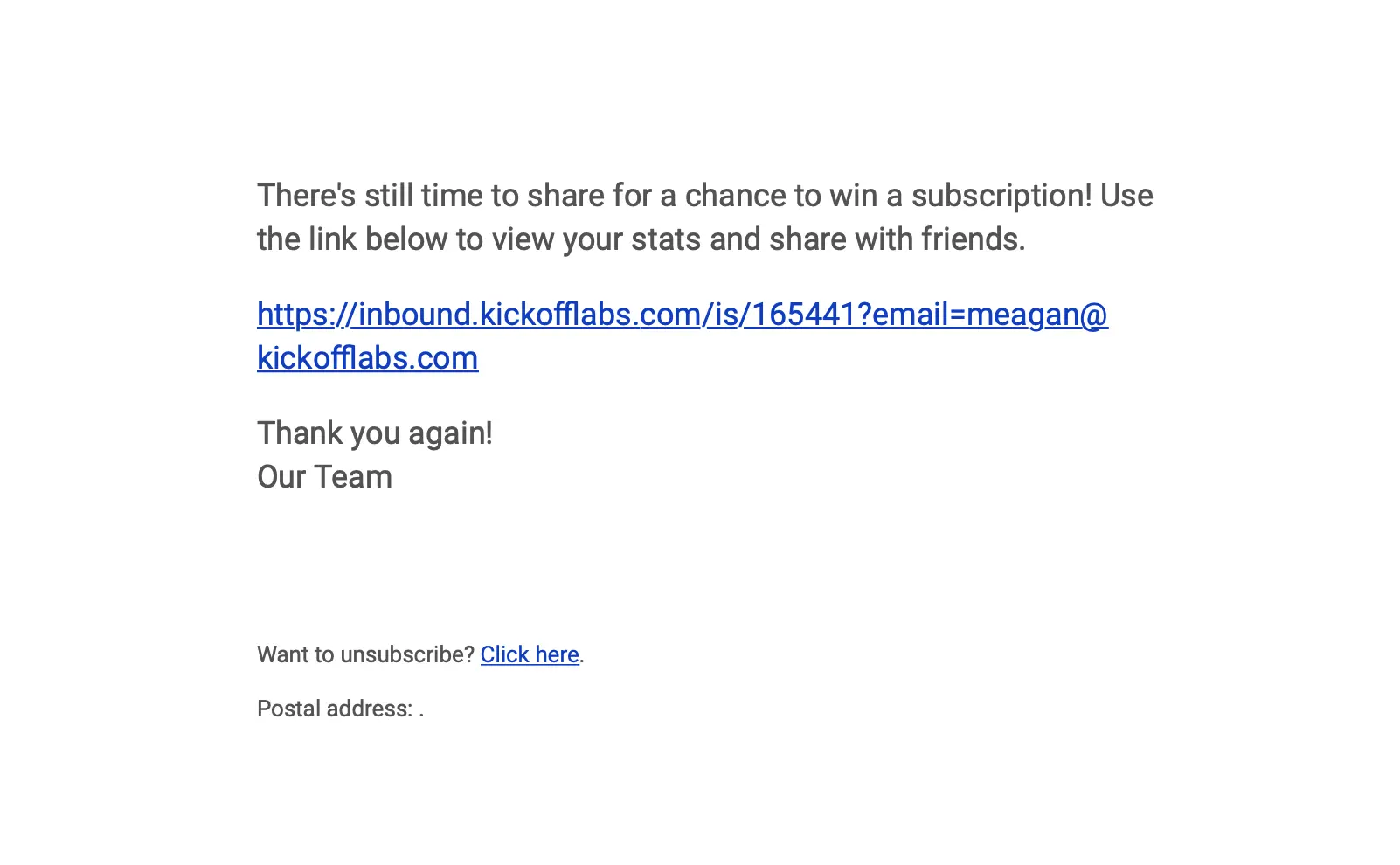Click the 'Postal address:' footer text
Image resolution: width=1400 pixels, height=865 pixels.
click(x=335, y=709)
